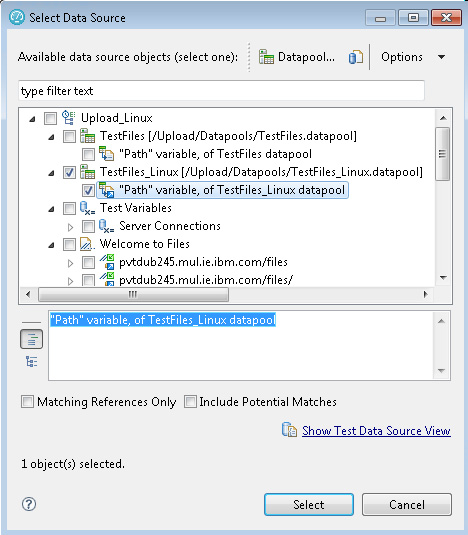Image resolution: width=468 pixels, height=535 pixels.
Task: Collapse the TestFiles datapool node
Action: [x=51, y=137]
